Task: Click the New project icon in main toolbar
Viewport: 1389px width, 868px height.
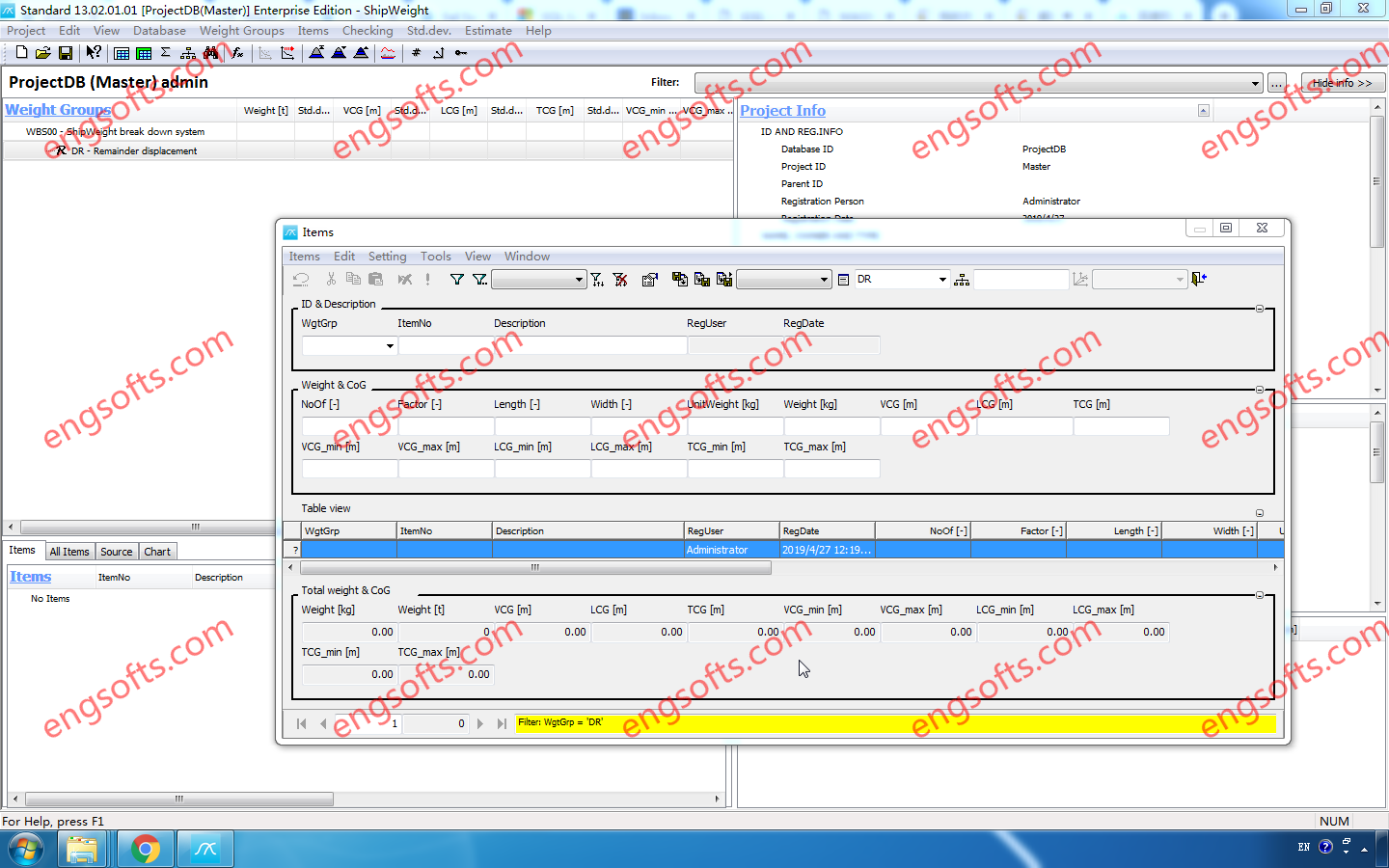Action: click(21, 52)
